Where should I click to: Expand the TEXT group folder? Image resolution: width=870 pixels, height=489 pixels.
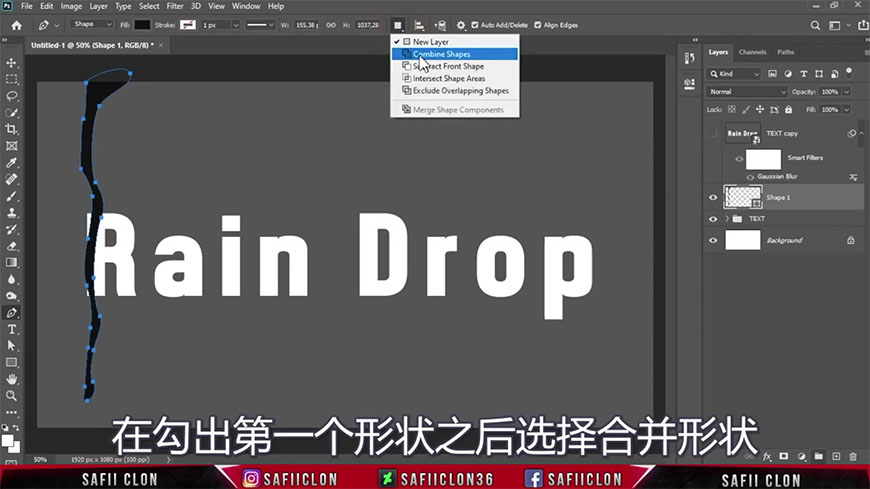(727, 219)
